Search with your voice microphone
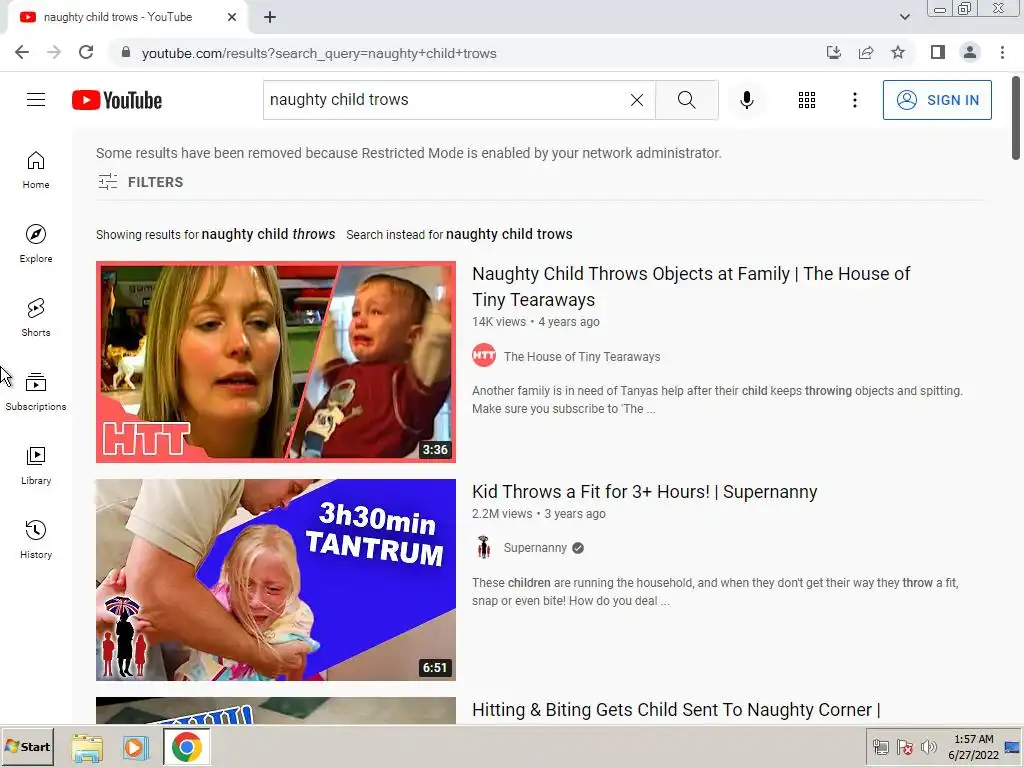The width and height of the screenshot is (1024, 768). coord(747,100)
